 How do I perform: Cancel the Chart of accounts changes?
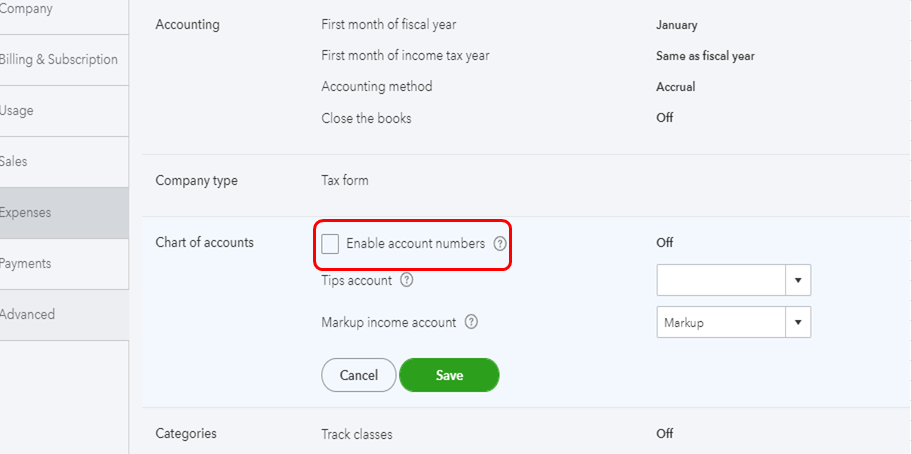tap(359, 375)
